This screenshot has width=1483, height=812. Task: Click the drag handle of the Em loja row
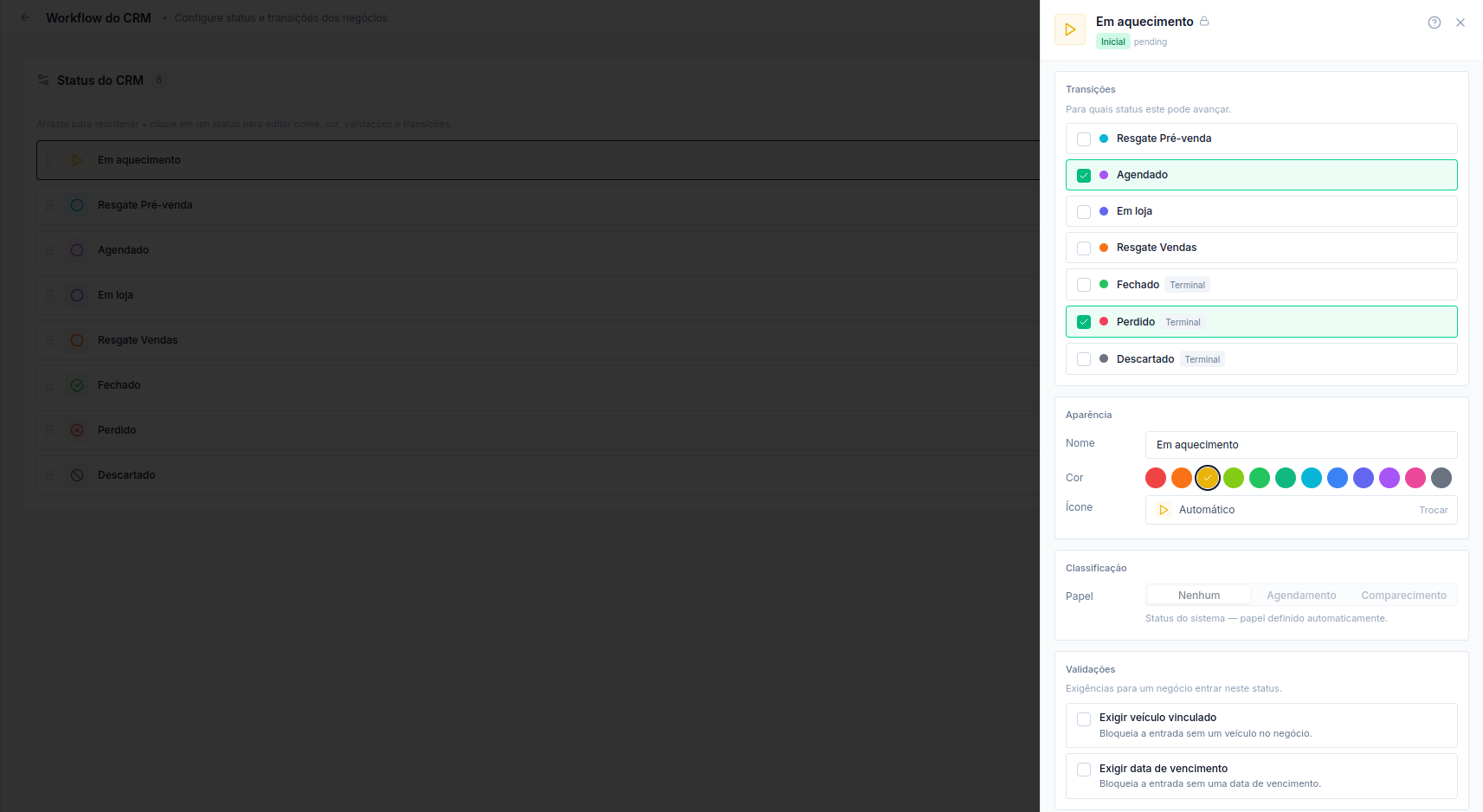tap(49, 295)
